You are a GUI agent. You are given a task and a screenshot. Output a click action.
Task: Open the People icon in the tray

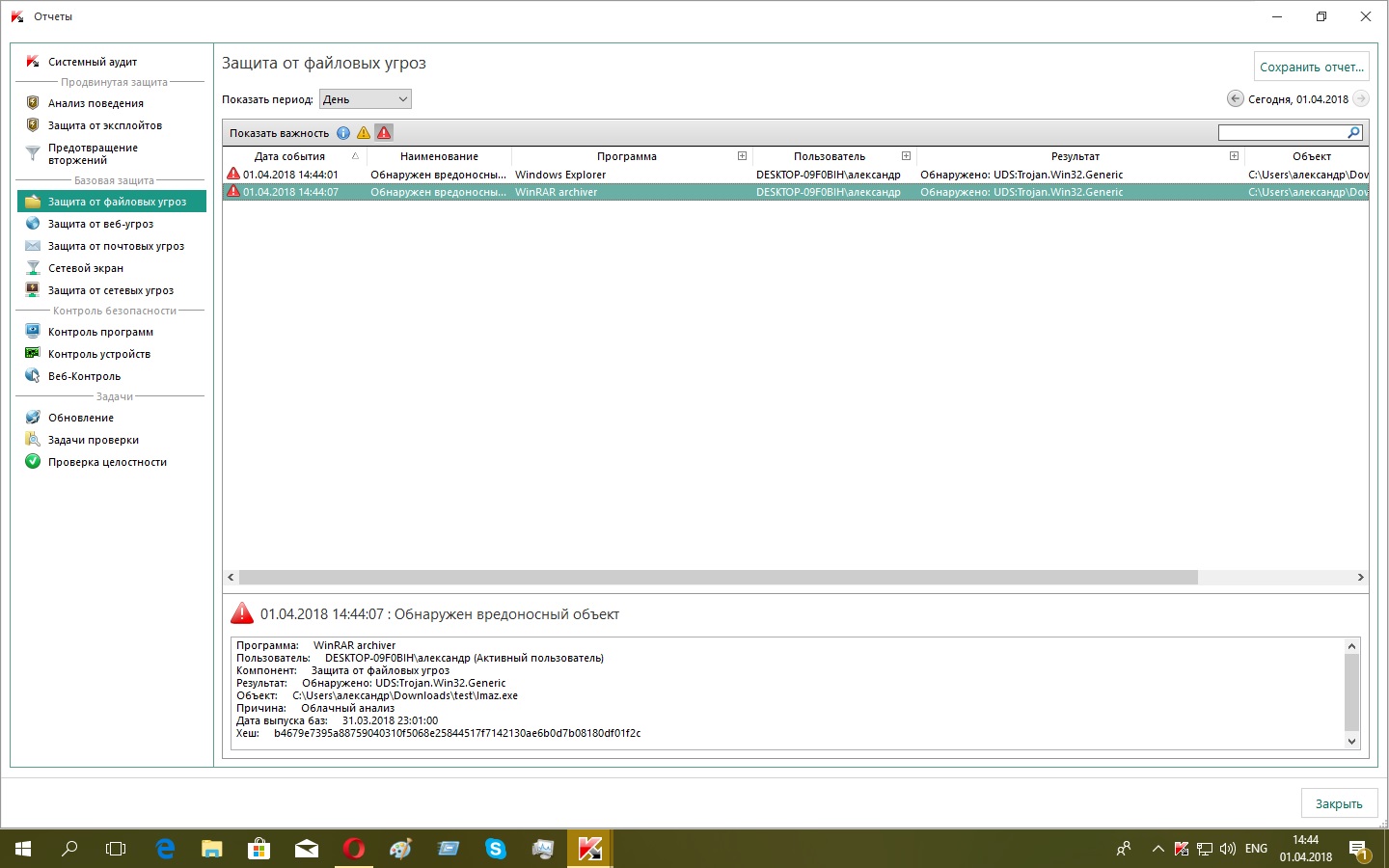(1124, 849)
